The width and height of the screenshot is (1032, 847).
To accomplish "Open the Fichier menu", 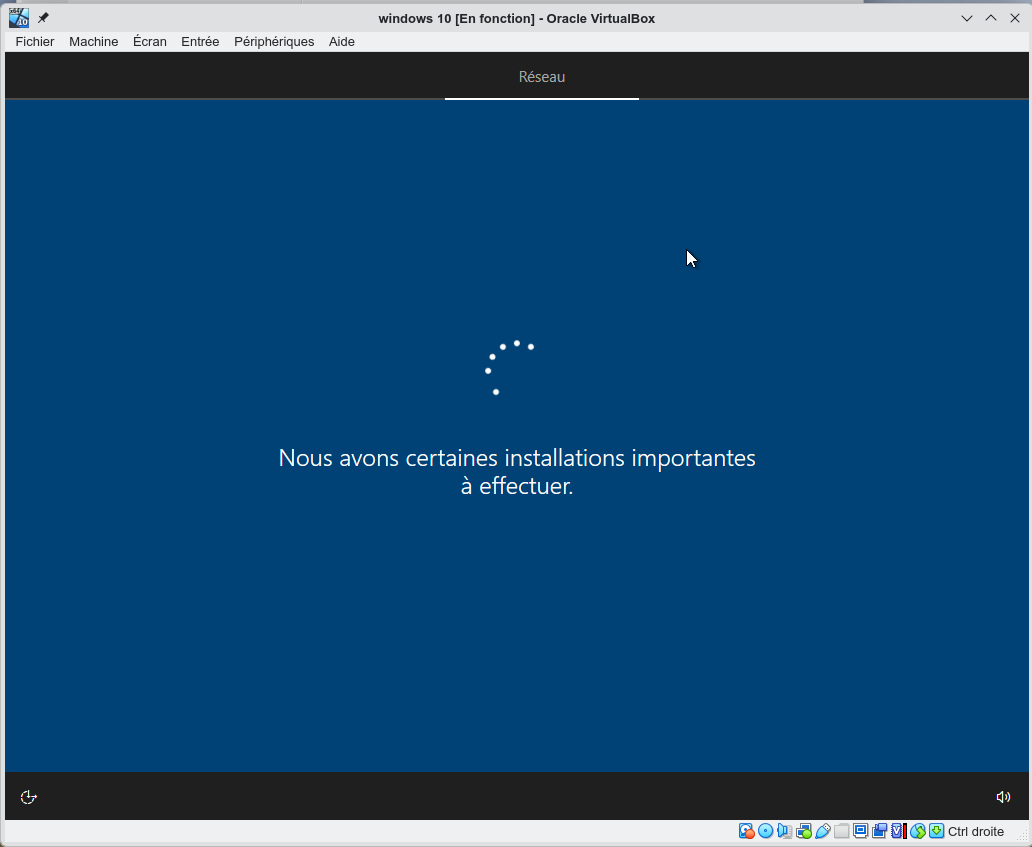I will pos(35,41).
